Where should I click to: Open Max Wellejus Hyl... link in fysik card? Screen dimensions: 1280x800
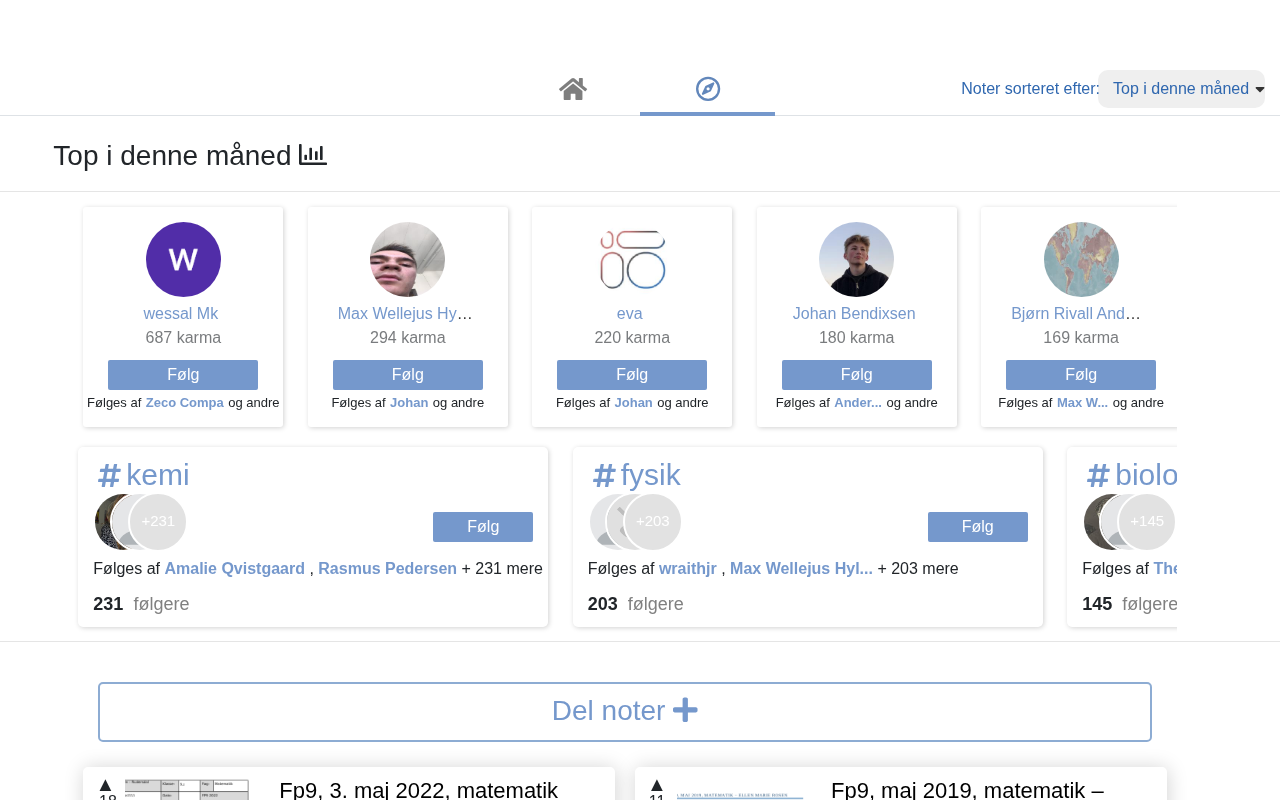(801, 569)
